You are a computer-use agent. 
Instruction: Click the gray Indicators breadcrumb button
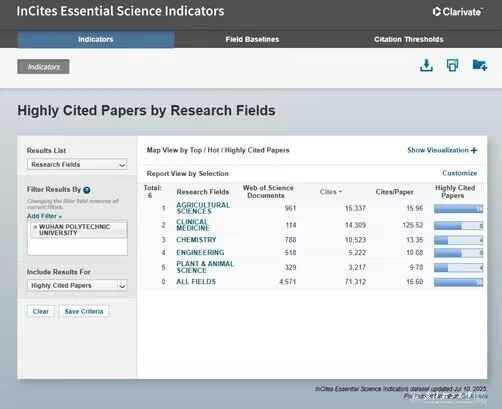pos(43,67)
